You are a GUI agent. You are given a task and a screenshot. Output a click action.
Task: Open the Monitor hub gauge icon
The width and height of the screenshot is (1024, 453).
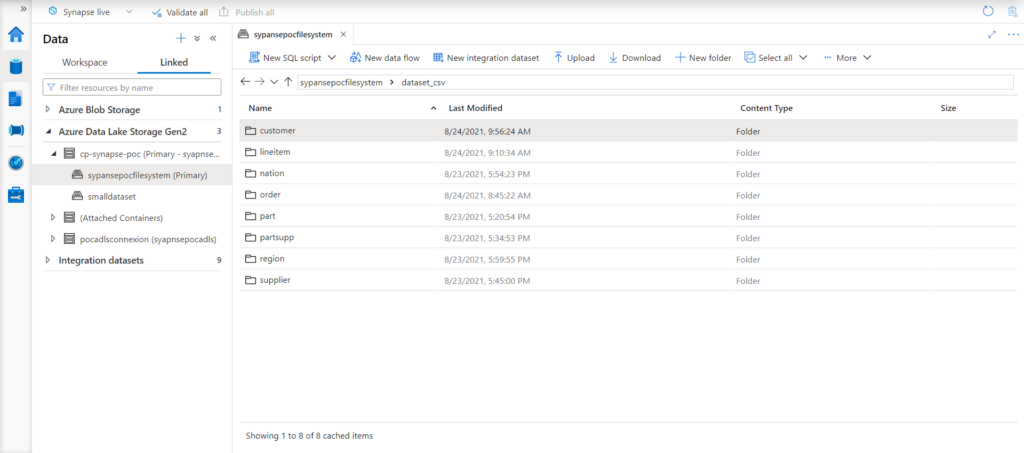(x=16, y=163)
